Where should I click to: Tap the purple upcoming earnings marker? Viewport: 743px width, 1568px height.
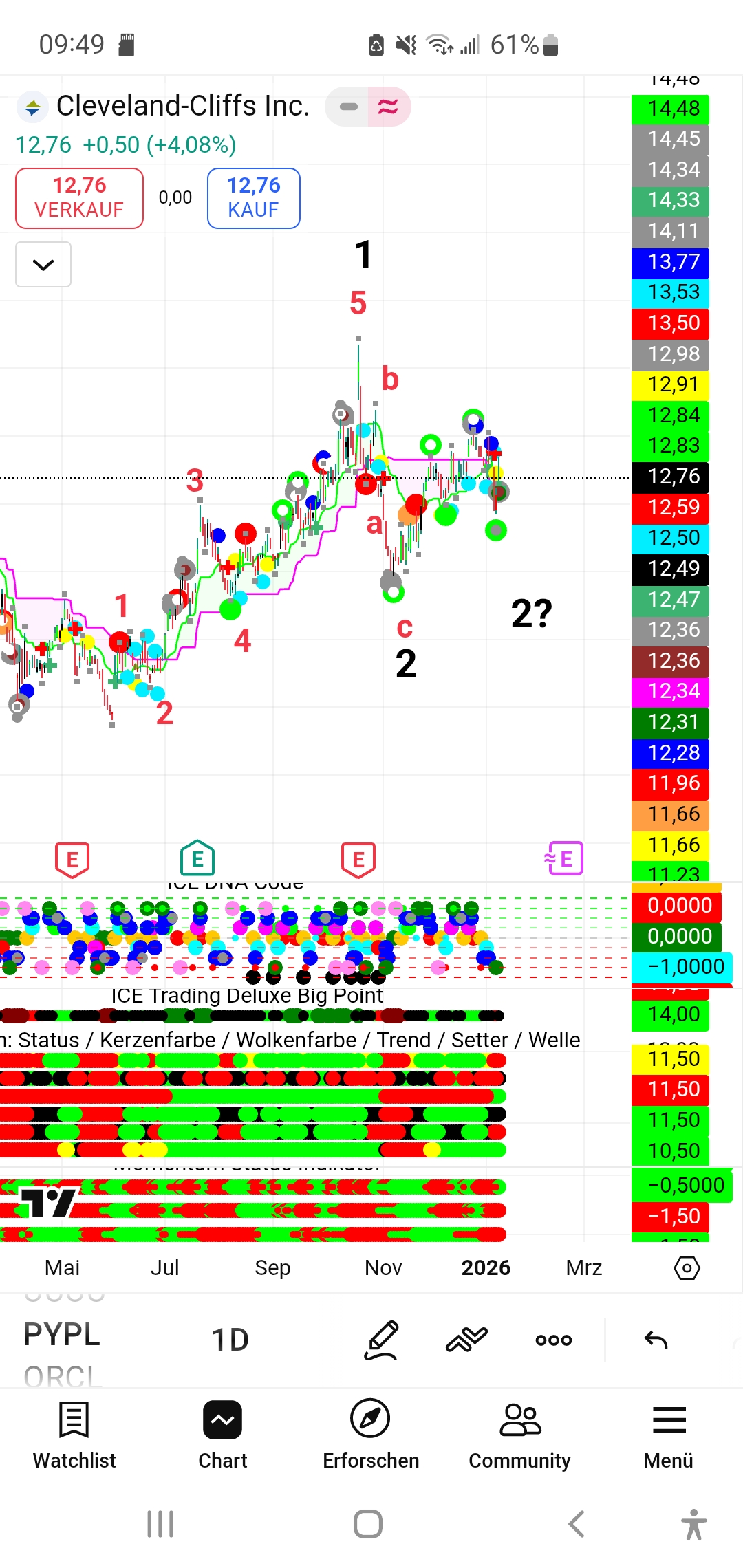pyautogui.click(x=564, y=859)
